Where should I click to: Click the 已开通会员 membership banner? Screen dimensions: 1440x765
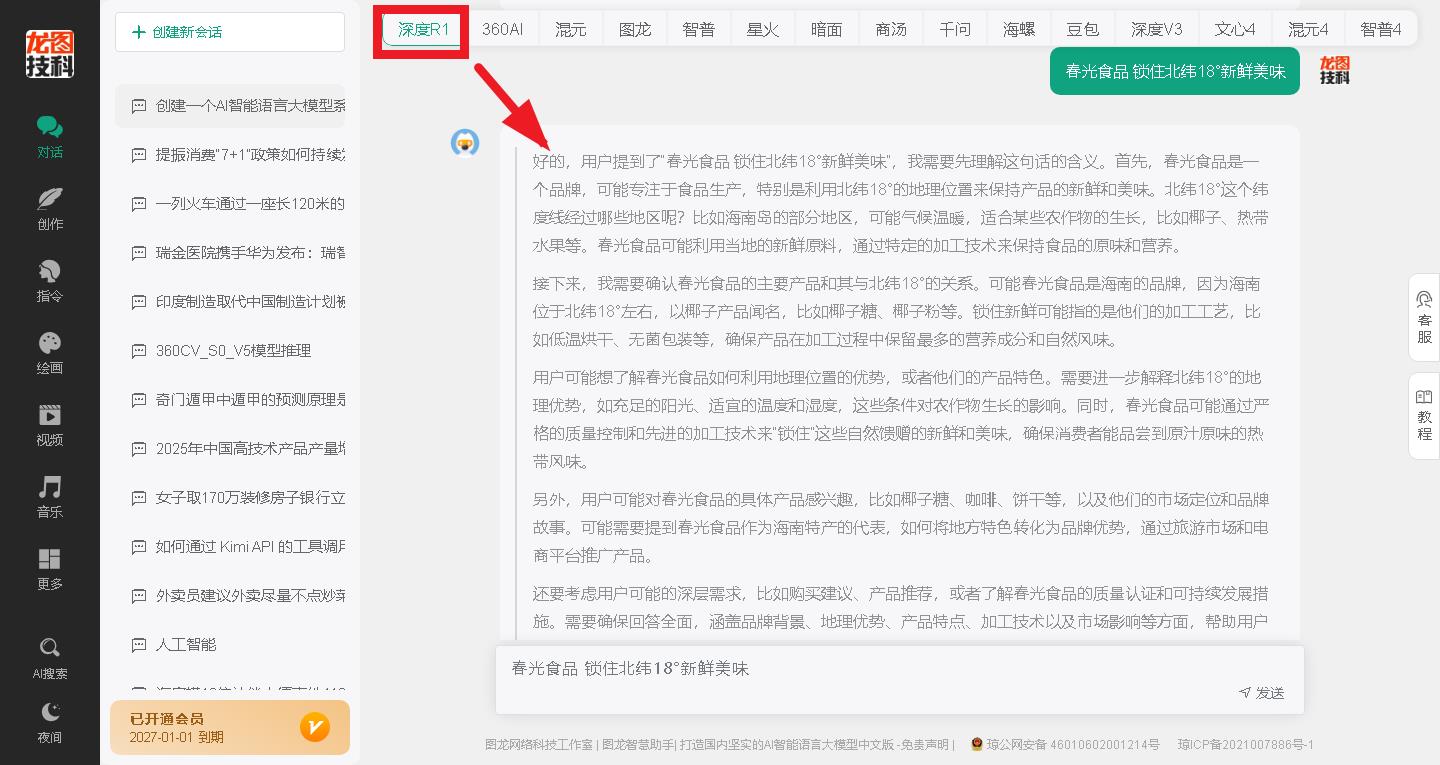[230, 727]
